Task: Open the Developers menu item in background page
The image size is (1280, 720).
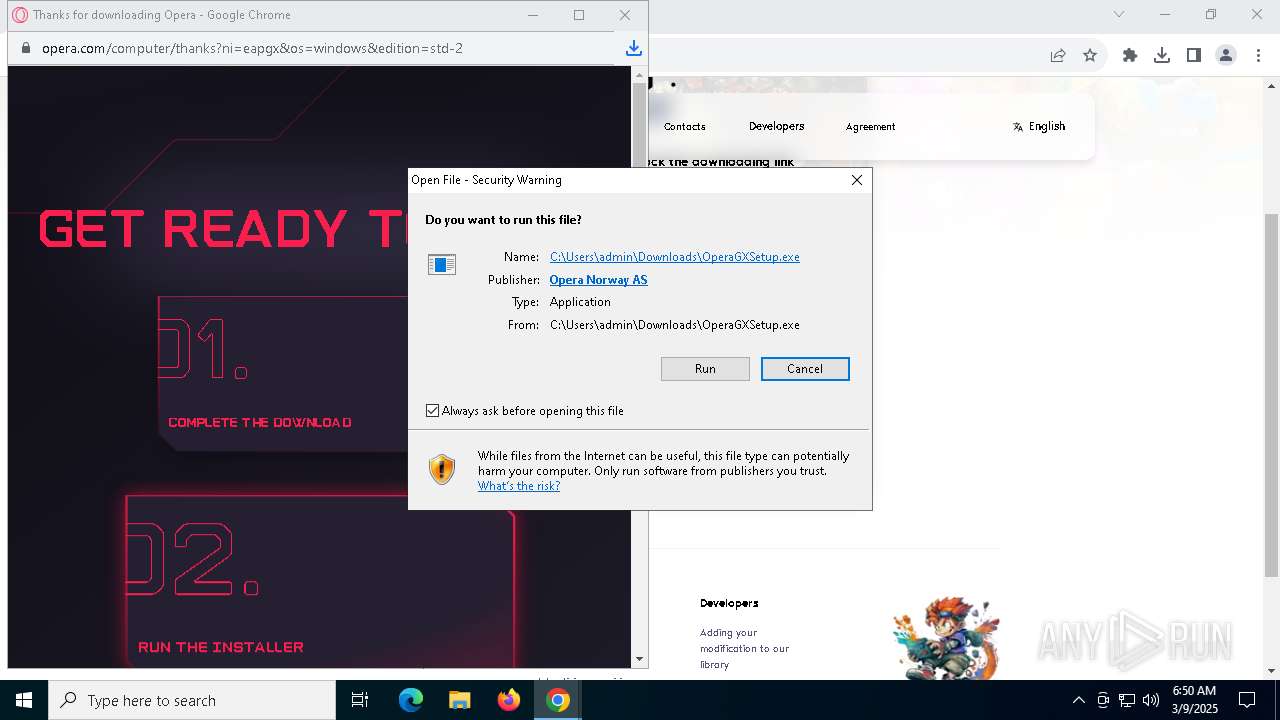Action: (777, 126)
